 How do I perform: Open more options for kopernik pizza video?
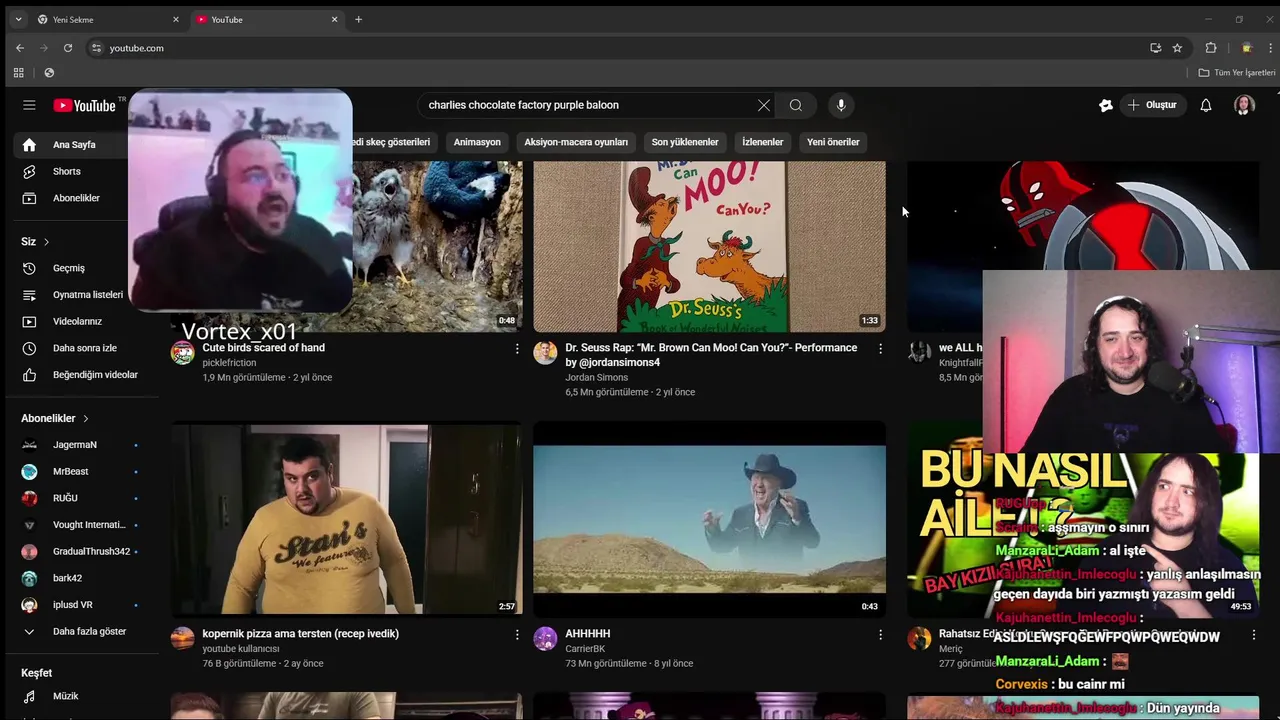pos(517,634)
